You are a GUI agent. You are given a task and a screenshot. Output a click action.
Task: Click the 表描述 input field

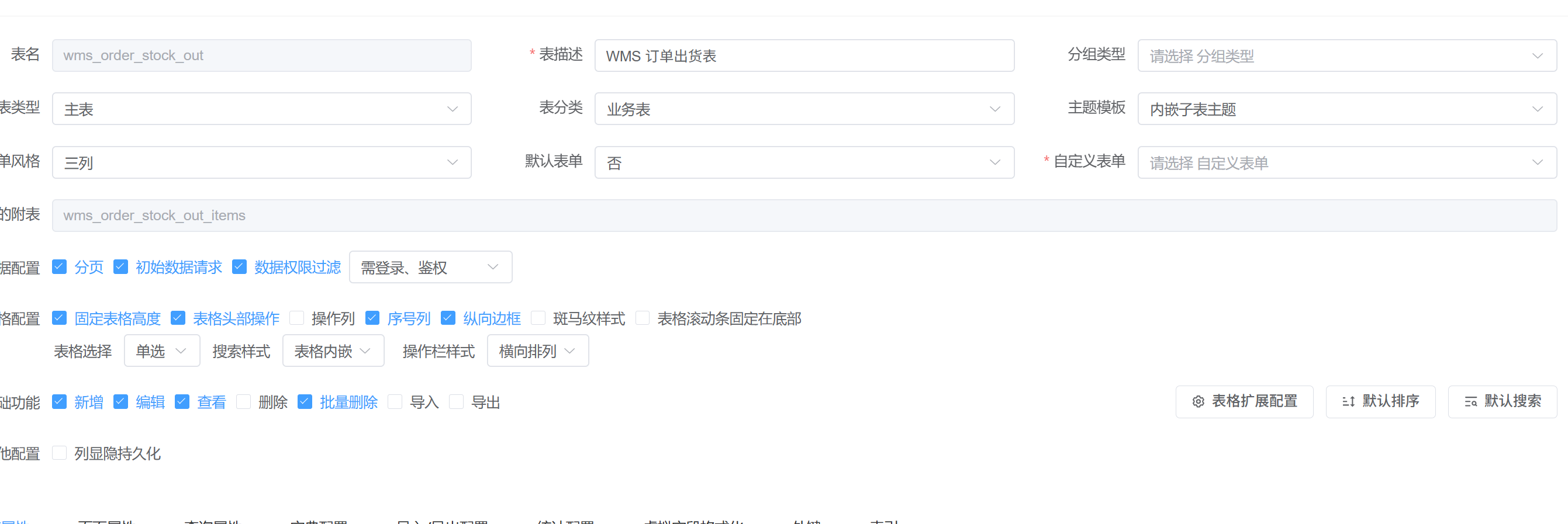(x=803, y=56)
